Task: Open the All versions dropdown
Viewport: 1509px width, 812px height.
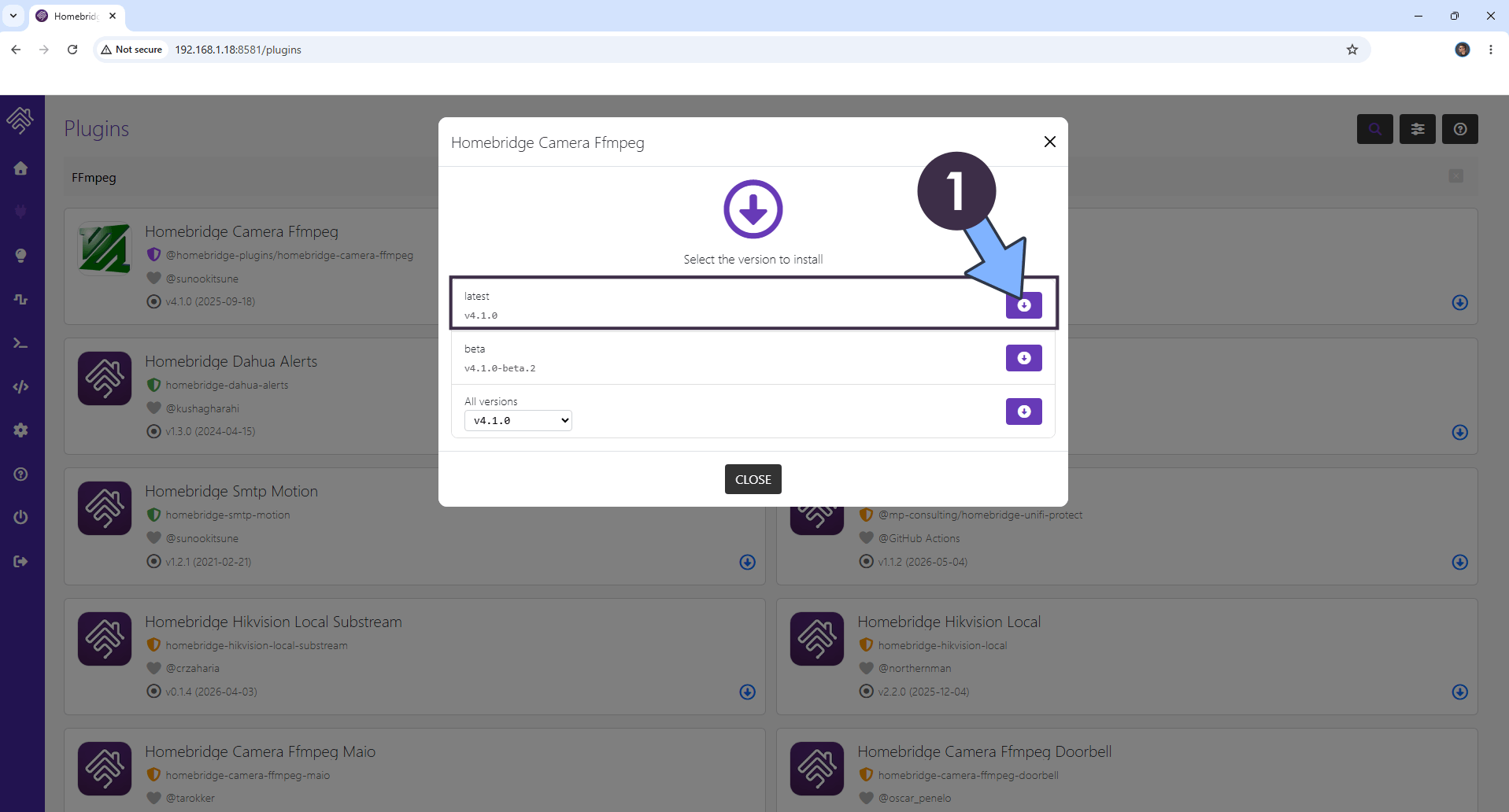Action: click(x=518, y=421)
